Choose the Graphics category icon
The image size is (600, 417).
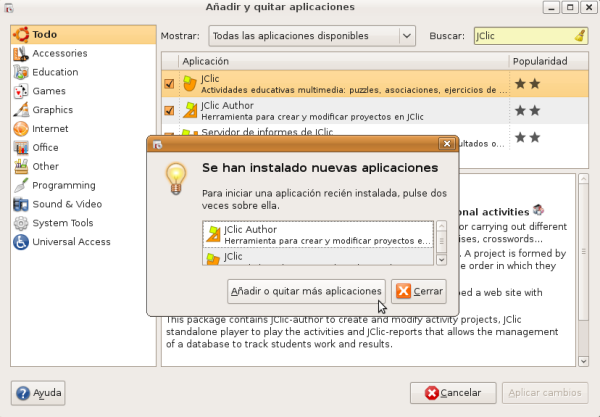20,110
